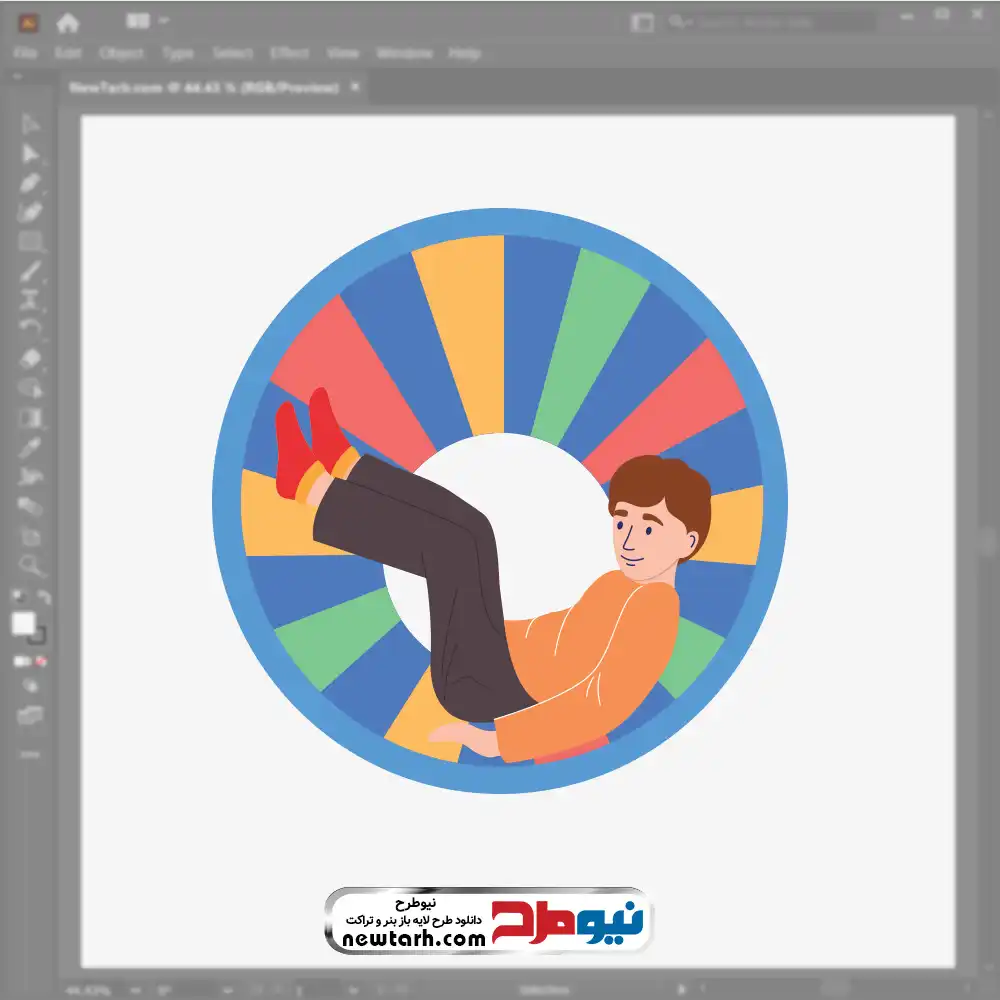
Task: Select the Rectangle tool
Action: (30, 240)
